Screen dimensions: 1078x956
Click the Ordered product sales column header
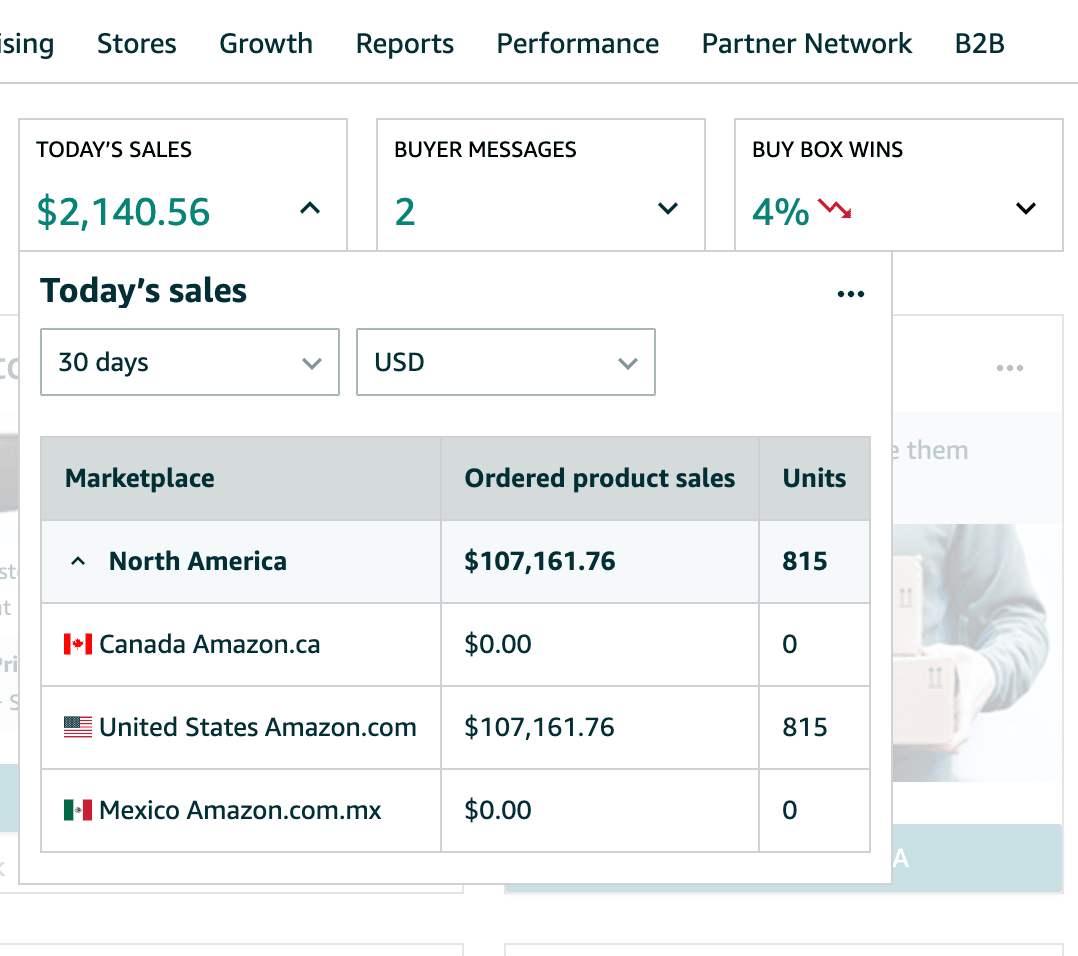point(599,478)
